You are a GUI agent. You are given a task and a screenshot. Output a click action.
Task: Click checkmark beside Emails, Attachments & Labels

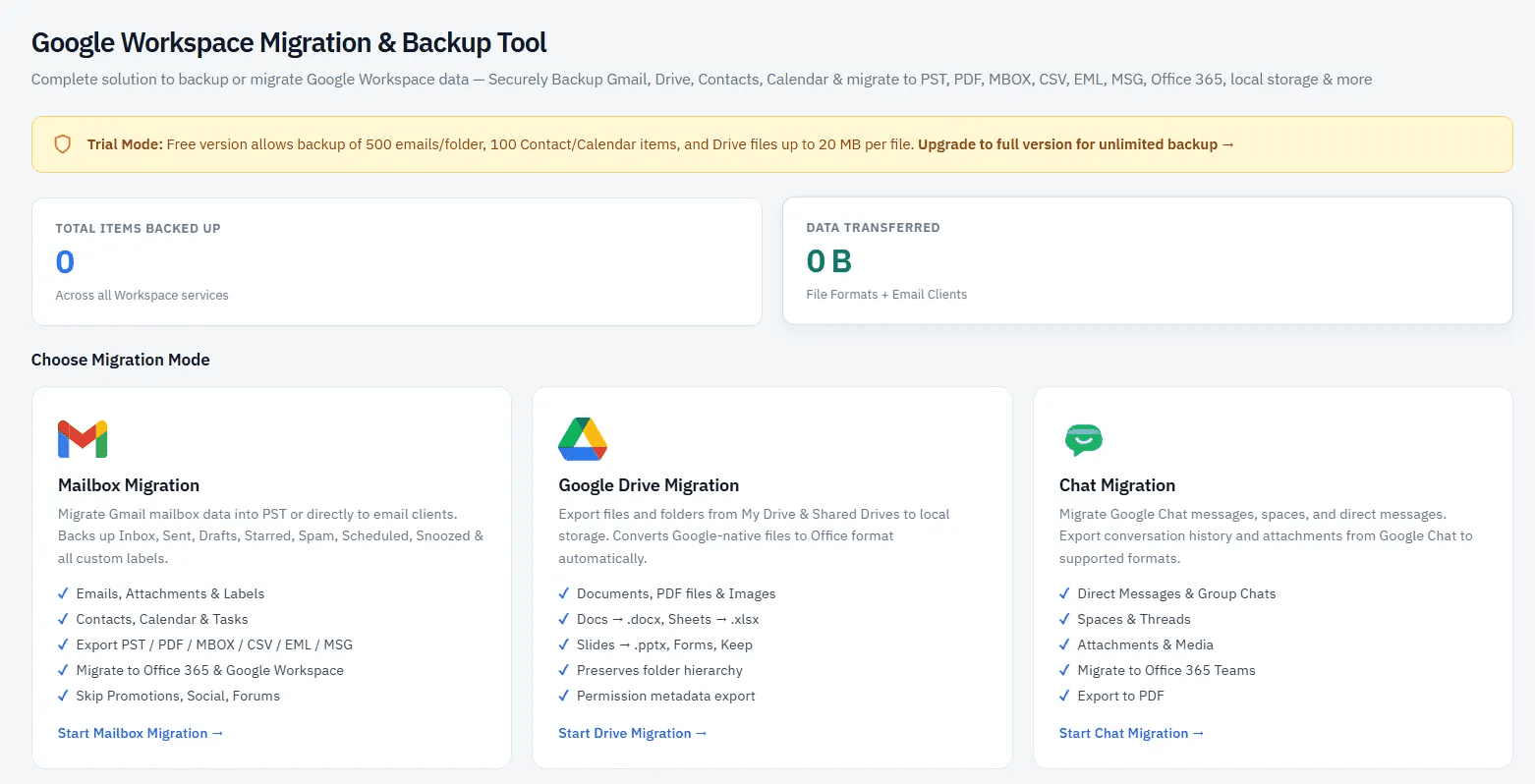click(x=64, y=593)
